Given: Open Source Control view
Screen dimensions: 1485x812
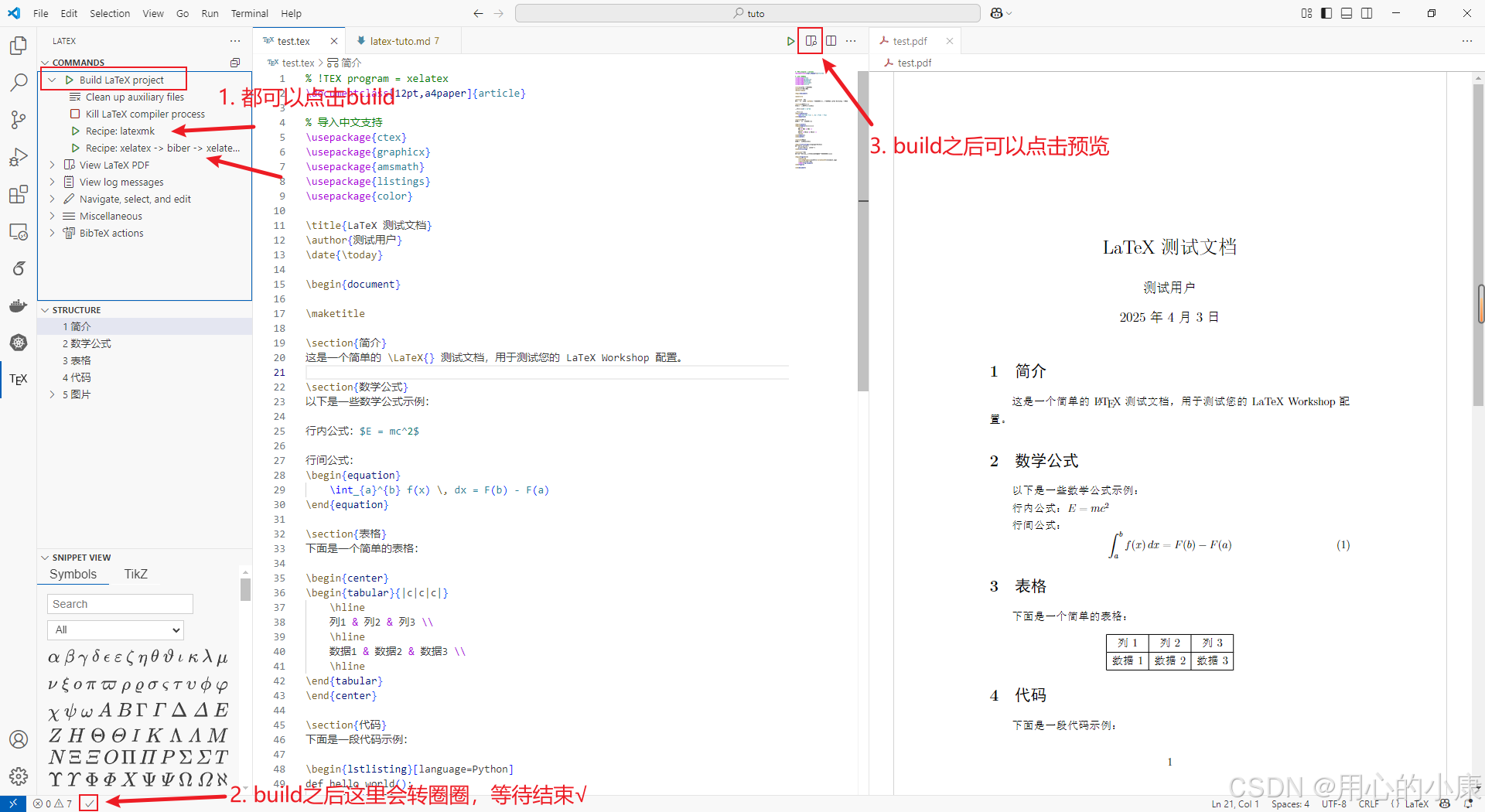Looking at the screenshot, I should (x=19, y=119).
